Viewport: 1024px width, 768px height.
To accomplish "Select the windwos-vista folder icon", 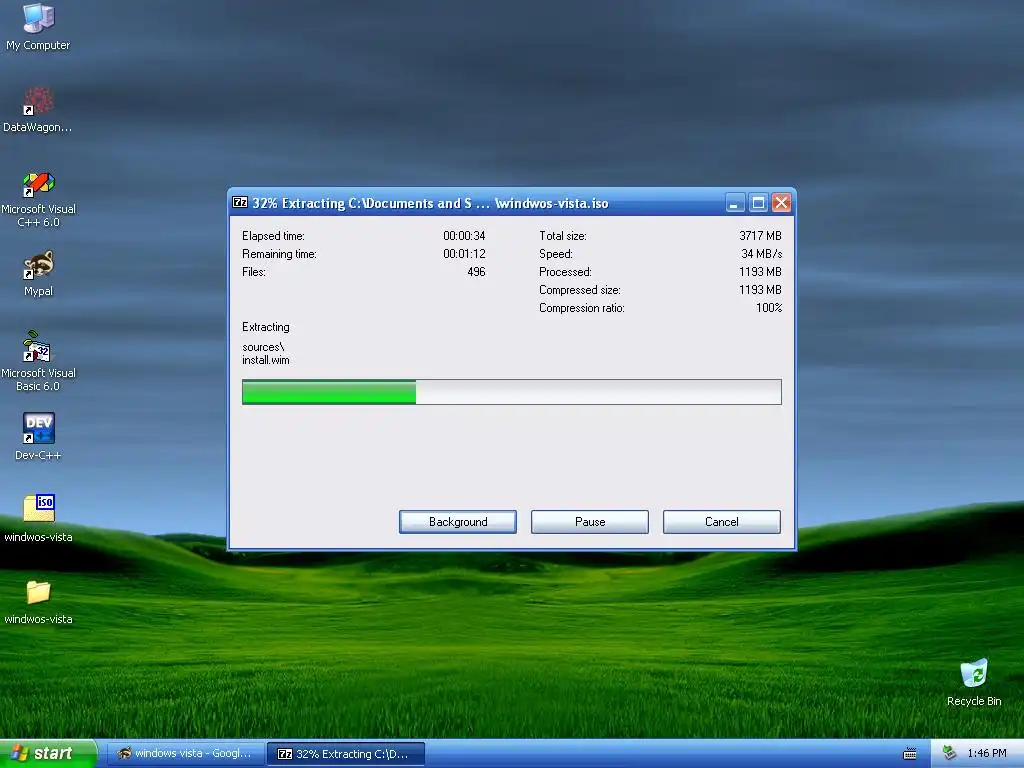I will click(x=38, y=601).
